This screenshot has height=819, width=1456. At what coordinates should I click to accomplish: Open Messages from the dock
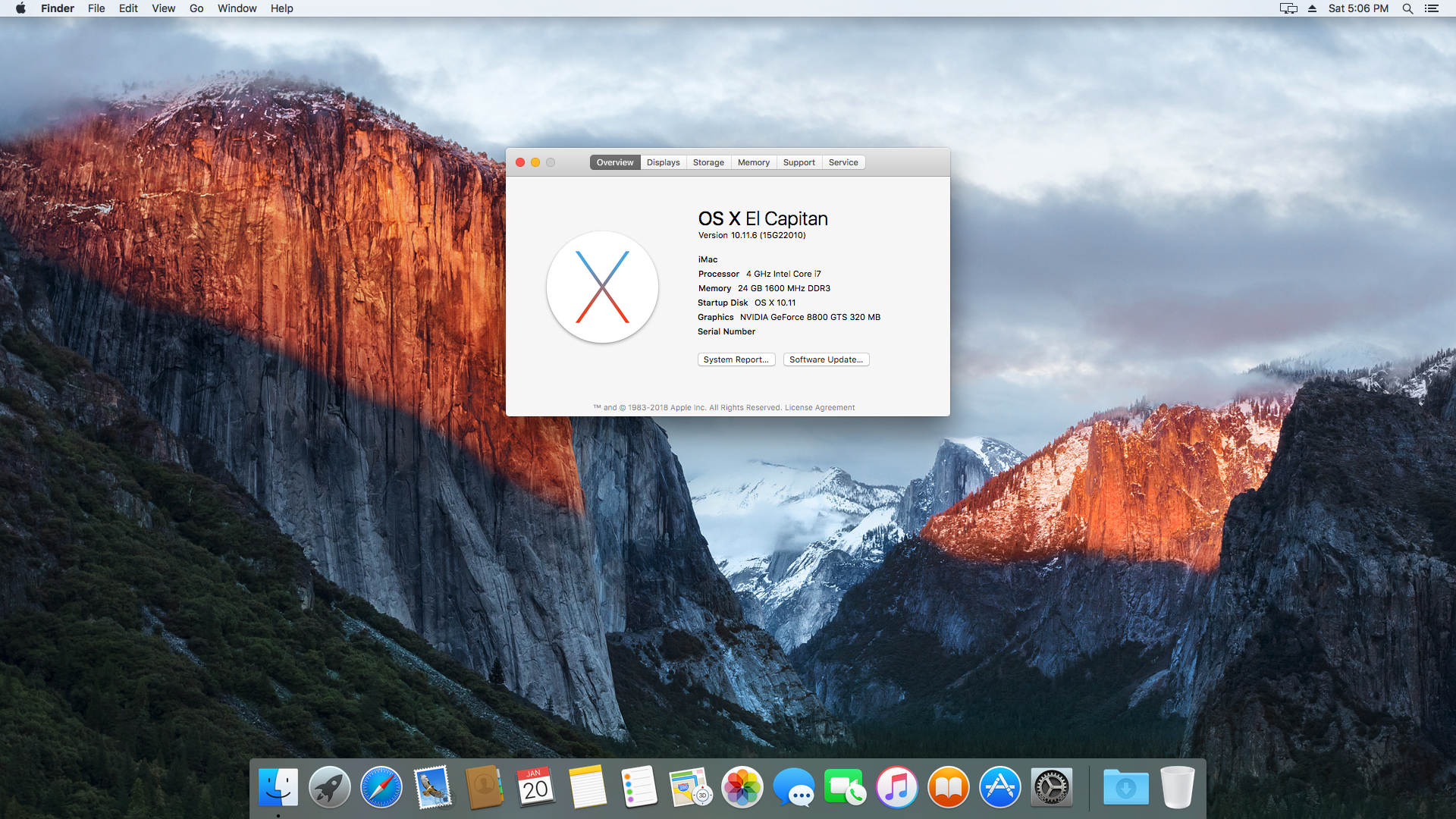pyautogui.click(x=793, y=787)
